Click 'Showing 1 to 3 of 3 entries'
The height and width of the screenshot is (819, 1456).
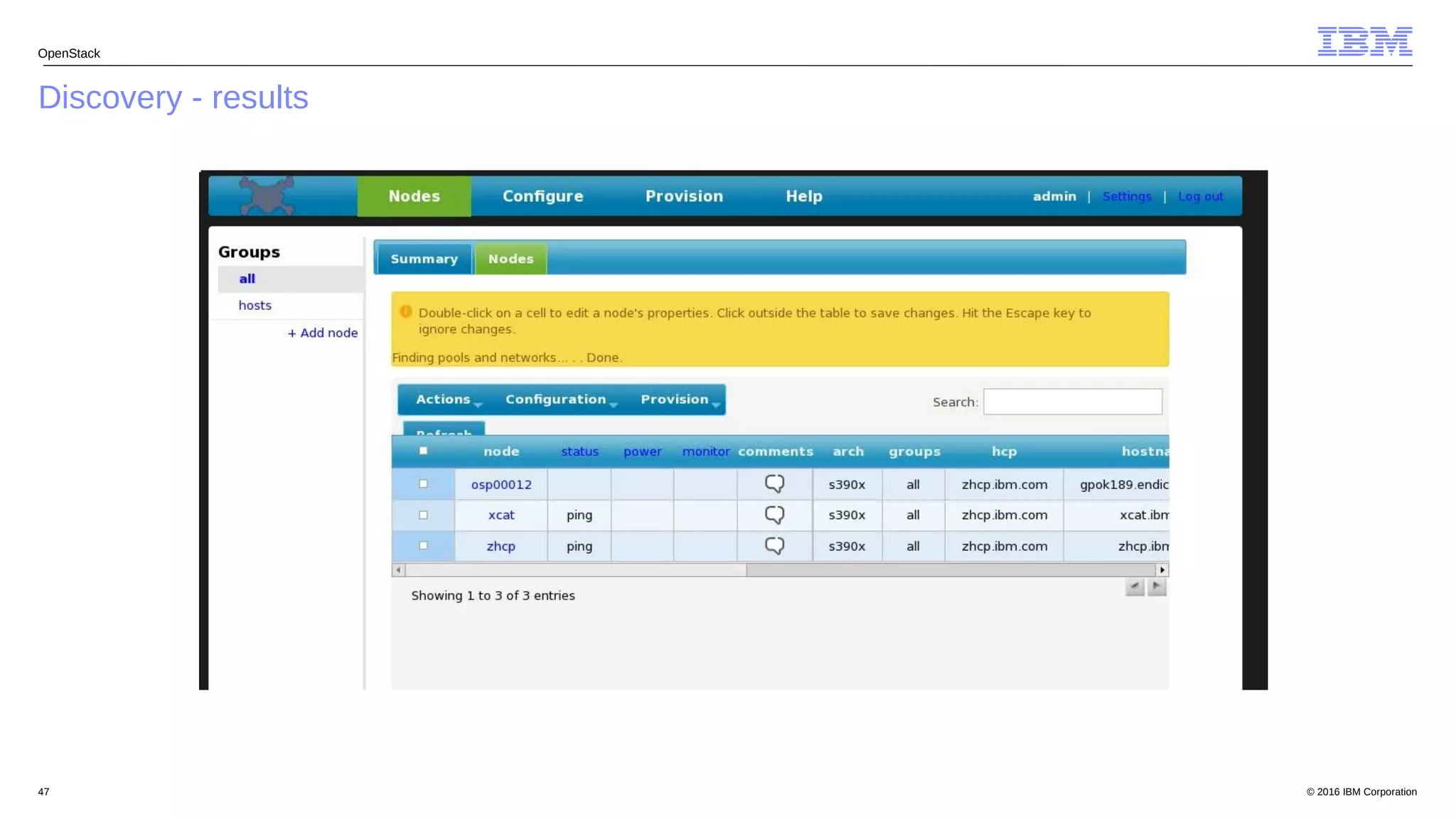493,596
